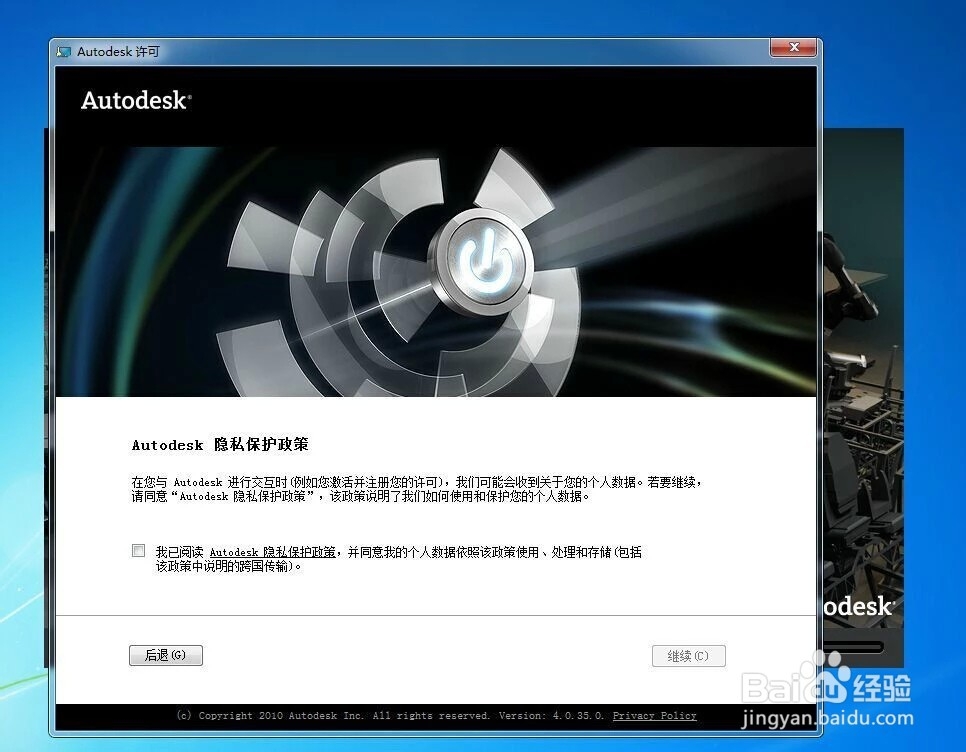The width and height of the screenshot is (966, 752).
Task: Click the 后退(G) back button
Action: click(x=166, y=655)
